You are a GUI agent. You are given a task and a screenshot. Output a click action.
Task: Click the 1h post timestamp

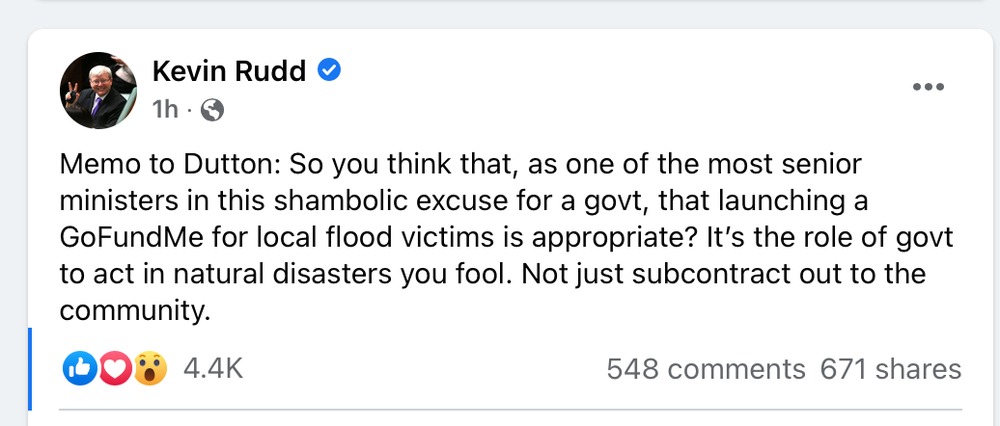point(164,110)
